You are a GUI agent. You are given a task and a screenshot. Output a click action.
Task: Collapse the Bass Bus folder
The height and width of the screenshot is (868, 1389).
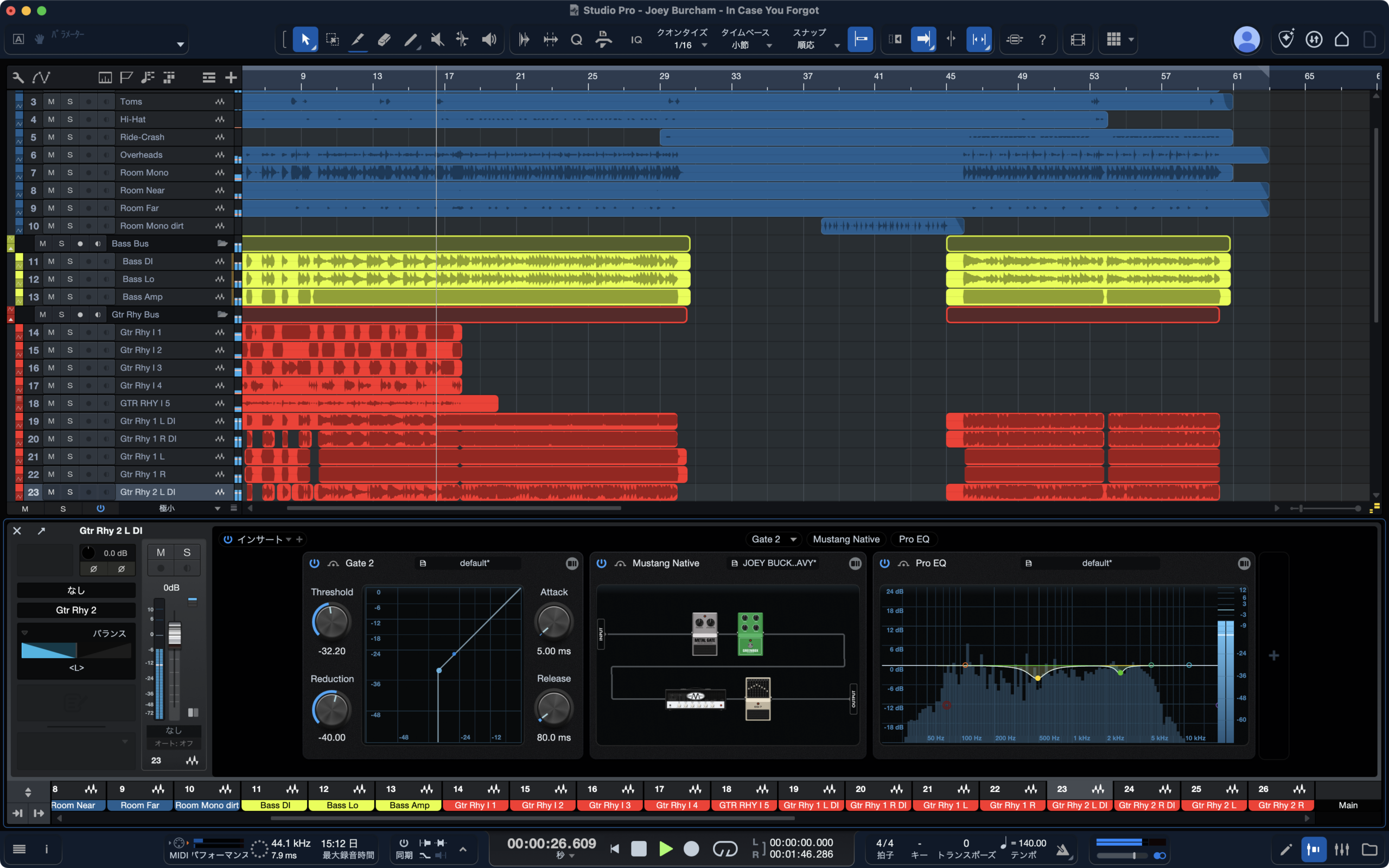(x=222, y=244)
